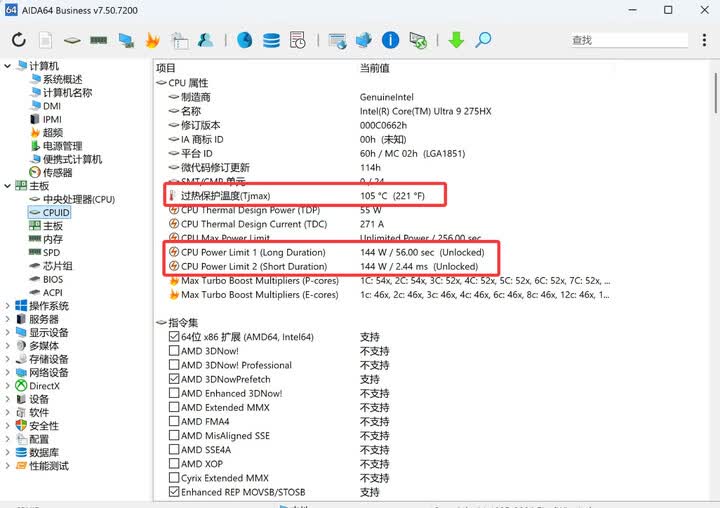Toggle the 64位 x86 扩展 checkbox
Image resolution: width=720 pixels, height=508 pixels.
click(x=174, y=337)
